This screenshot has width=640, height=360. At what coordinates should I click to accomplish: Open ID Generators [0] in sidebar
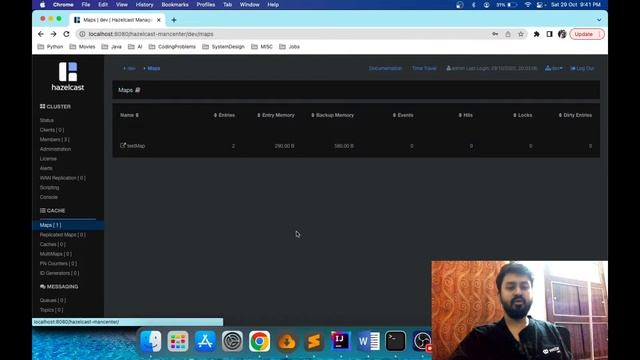60,273
